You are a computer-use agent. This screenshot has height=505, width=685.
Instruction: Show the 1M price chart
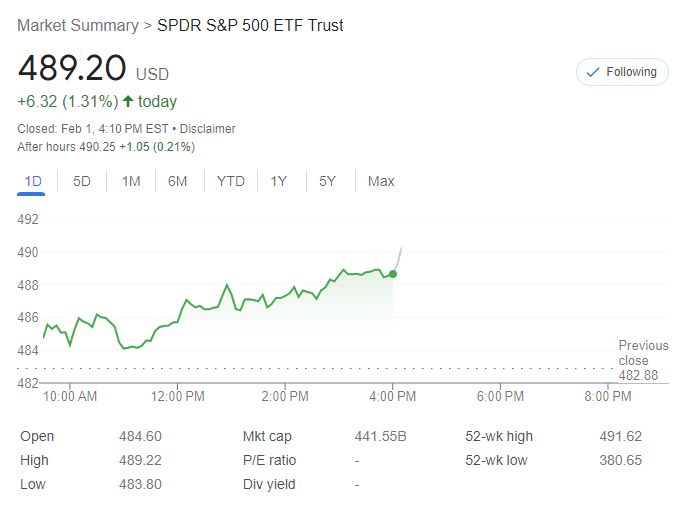click(x=131, y=181)
